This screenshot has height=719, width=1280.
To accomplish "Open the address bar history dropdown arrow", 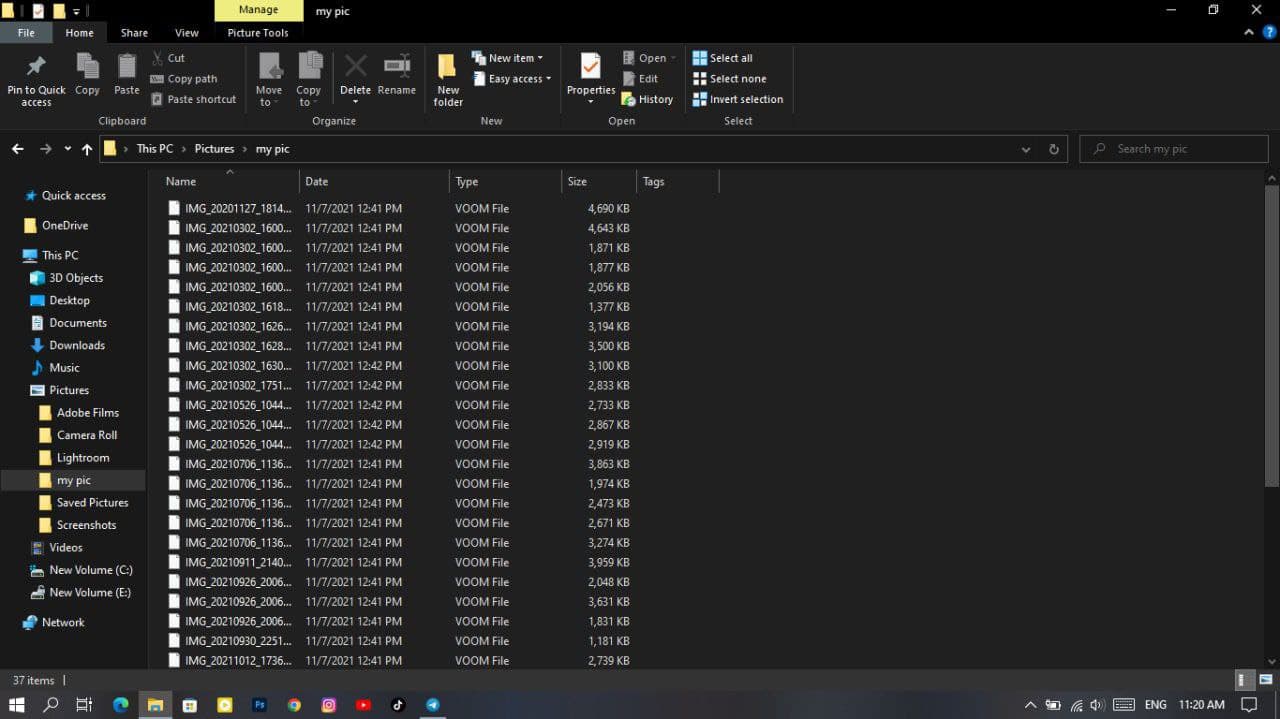I will tap(1026, 149).
